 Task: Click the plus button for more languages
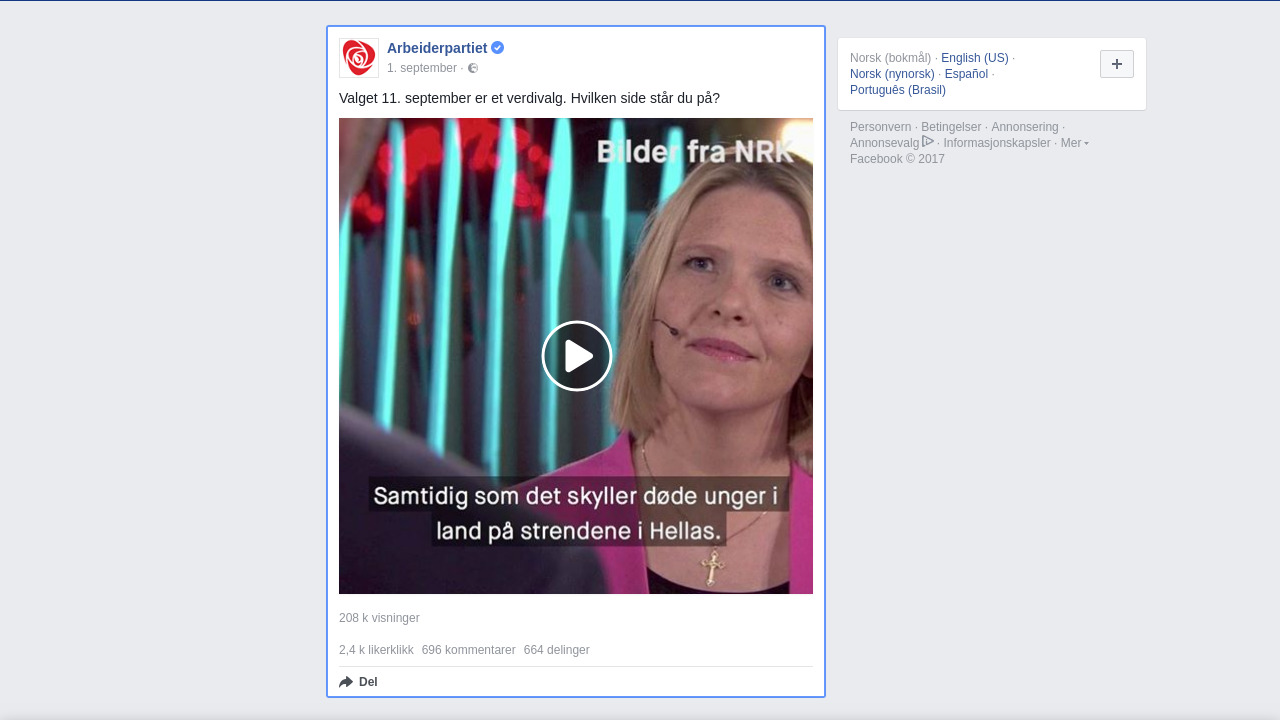point(1117,64)
